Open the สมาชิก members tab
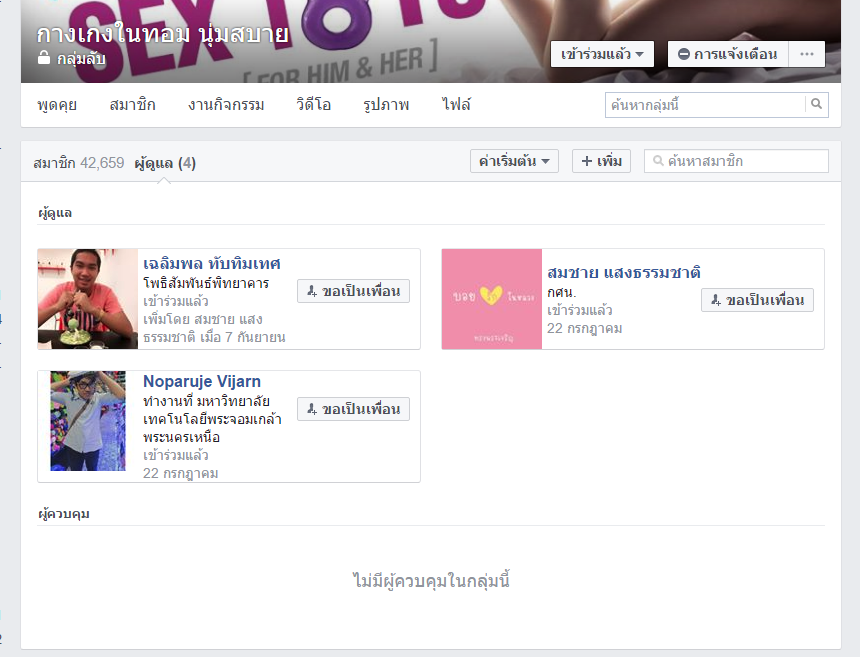 click(134, 105)
